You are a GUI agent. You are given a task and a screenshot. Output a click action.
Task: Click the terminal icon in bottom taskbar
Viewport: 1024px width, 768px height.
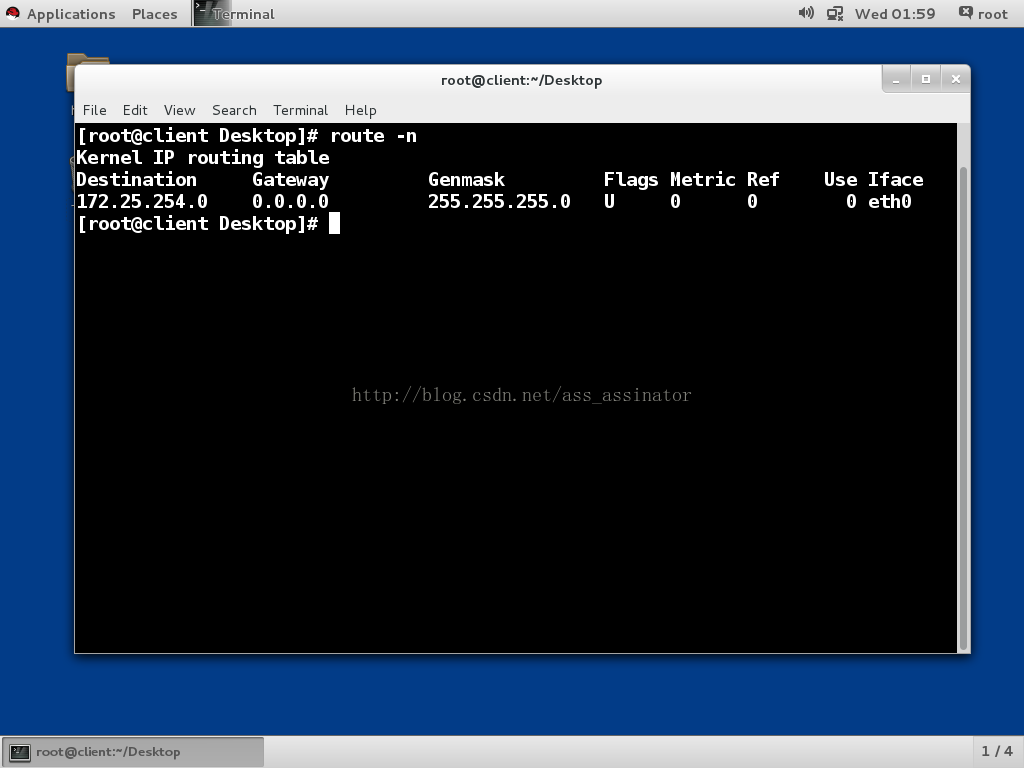tap(20, 752)
